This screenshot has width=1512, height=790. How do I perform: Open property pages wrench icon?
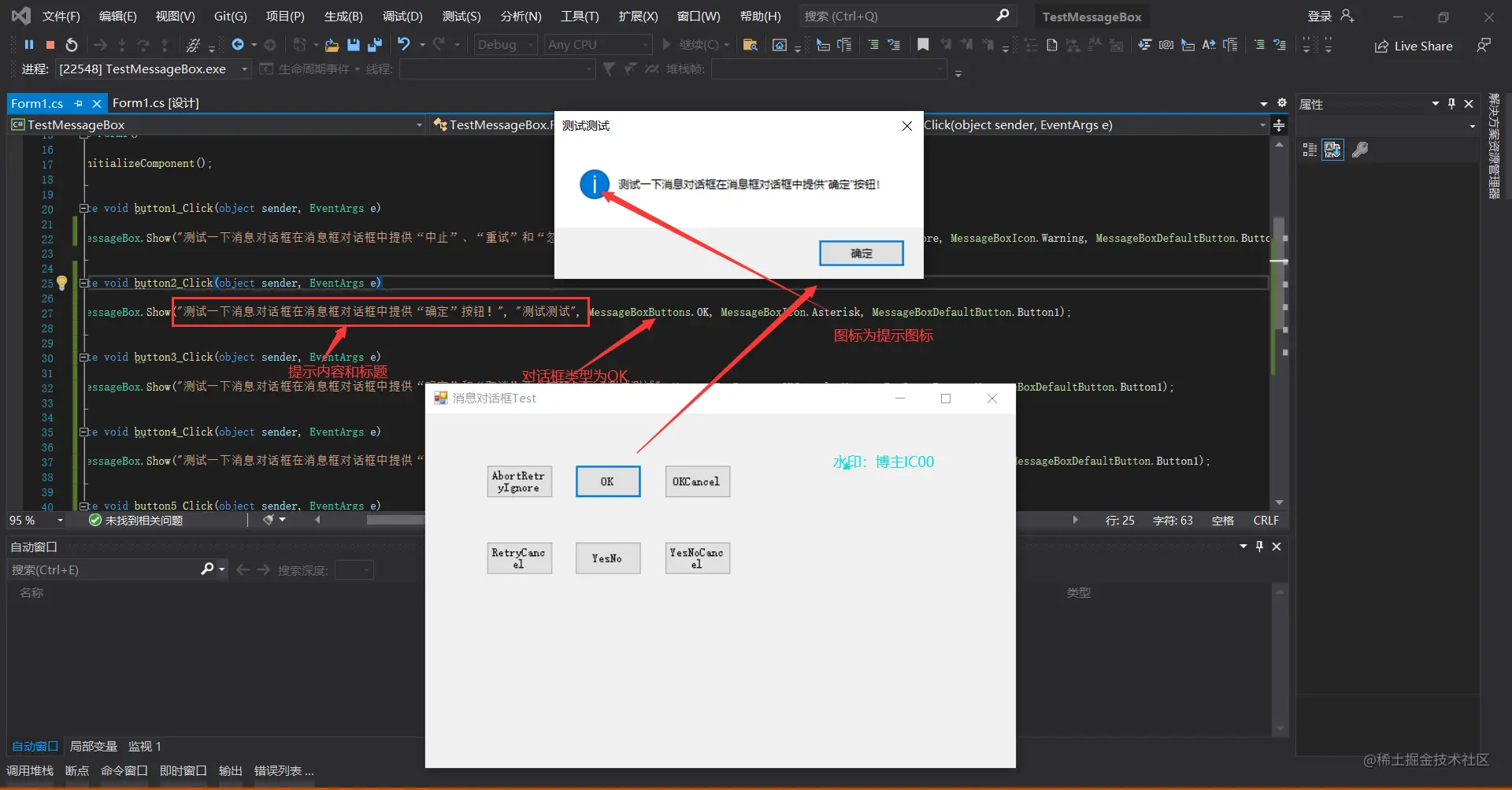tap(1360, 150)
